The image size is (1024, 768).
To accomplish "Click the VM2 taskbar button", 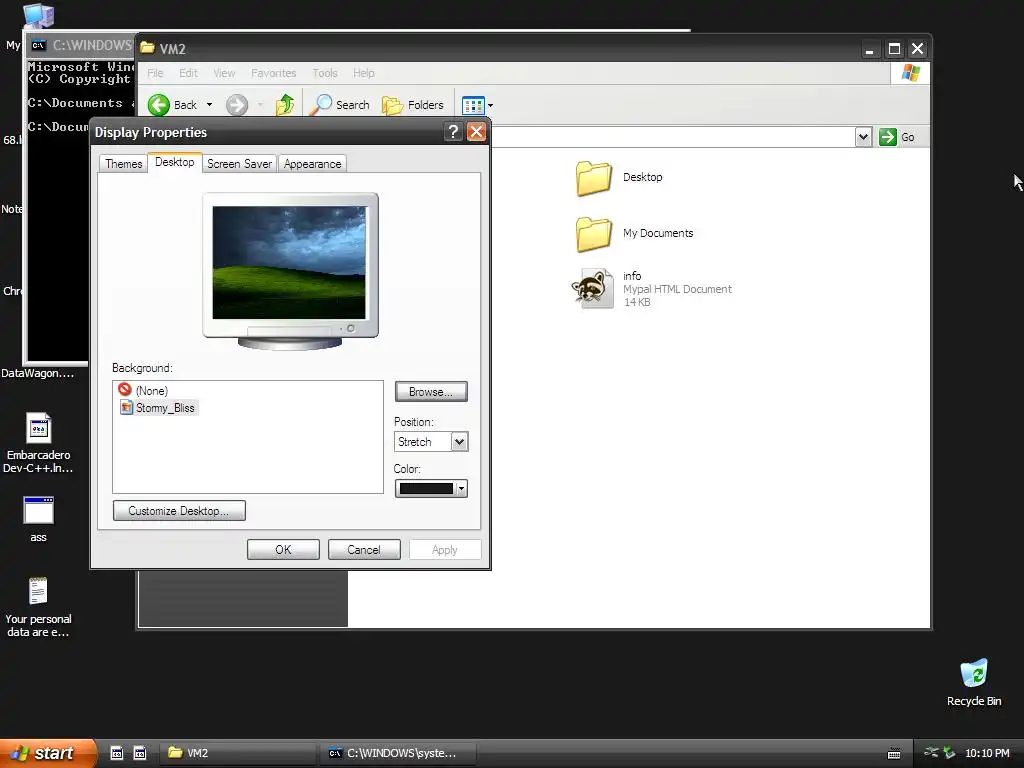I will [x=238, y=753].
